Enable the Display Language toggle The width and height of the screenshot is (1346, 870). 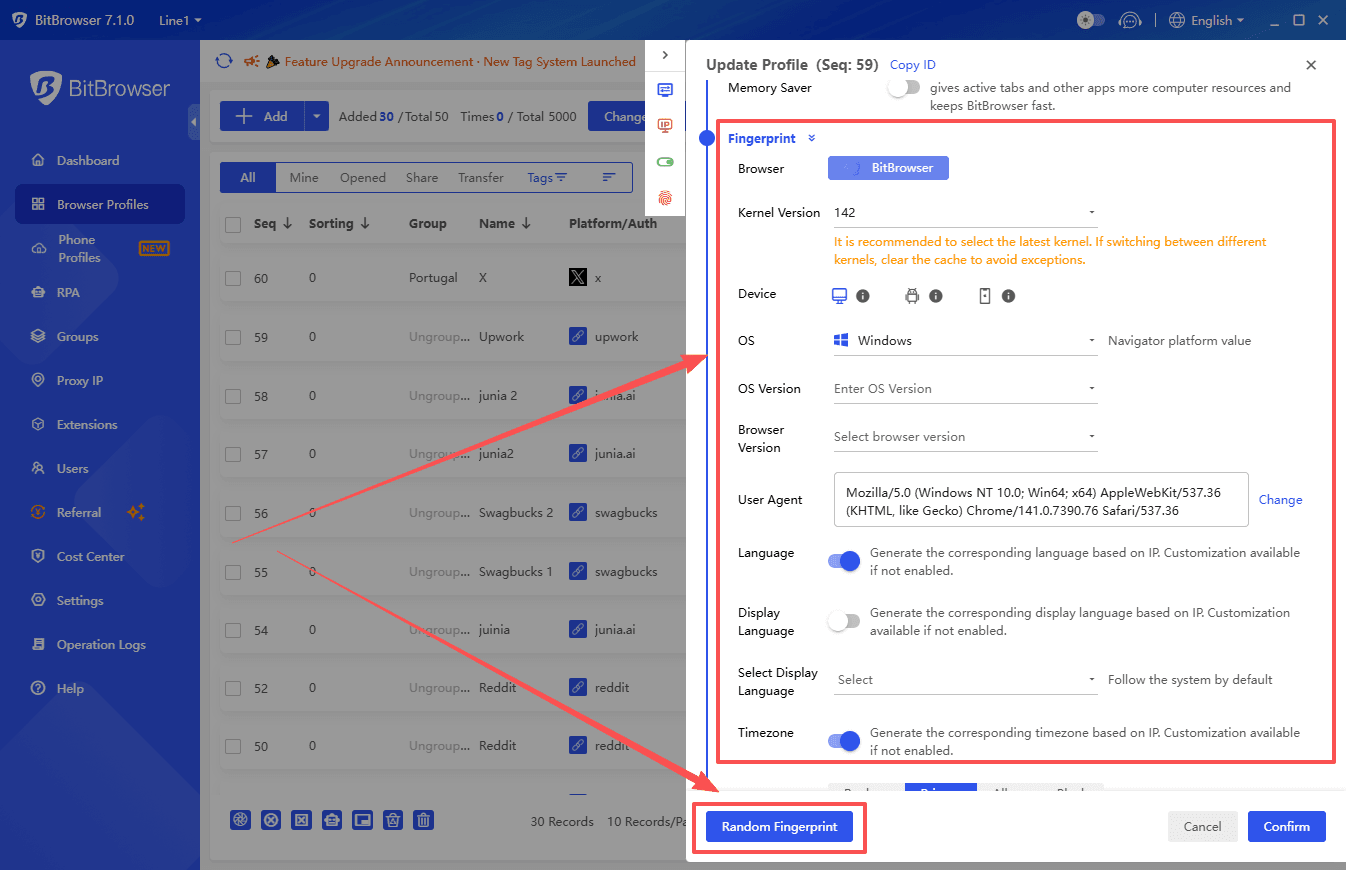844,621
